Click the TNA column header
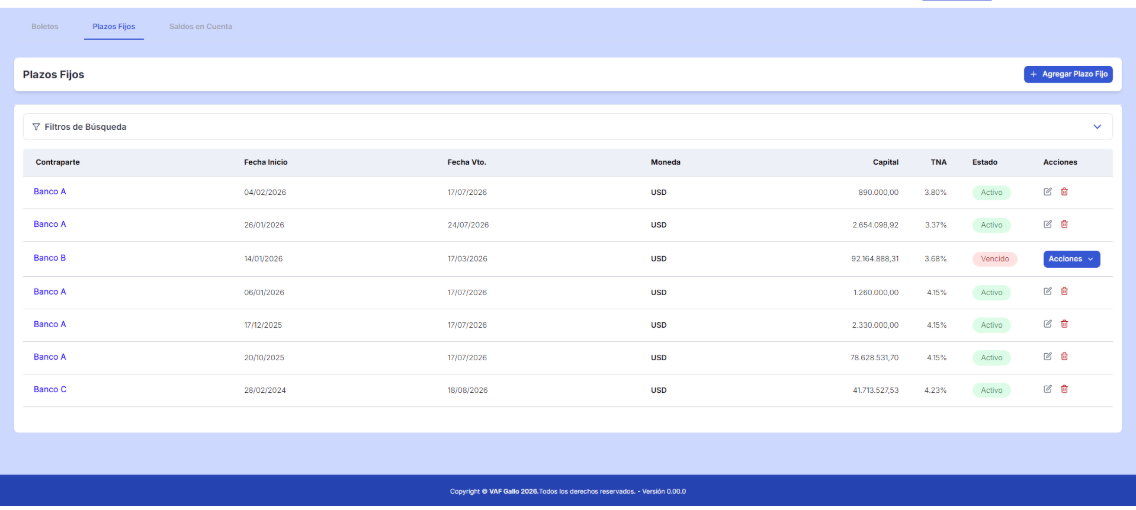This screenshot has width=1136, height=510. 938,162
